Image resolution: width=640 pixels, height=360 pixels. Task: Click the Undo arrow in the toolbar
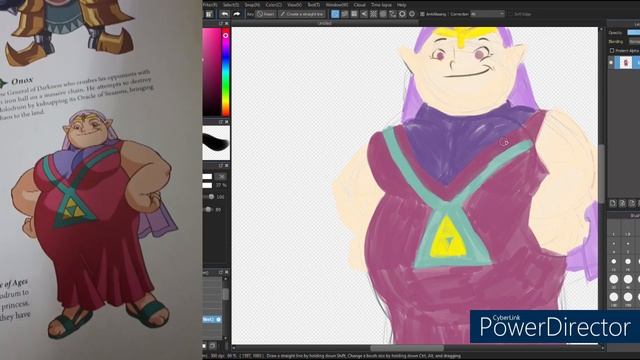tap(224, 14)
